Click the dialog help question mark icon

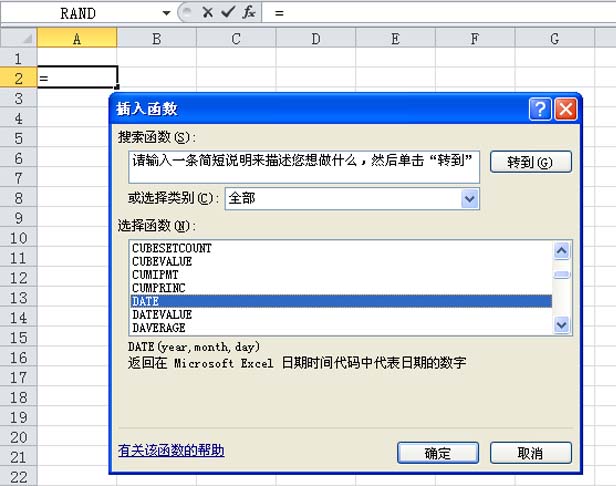pos(540,109)
